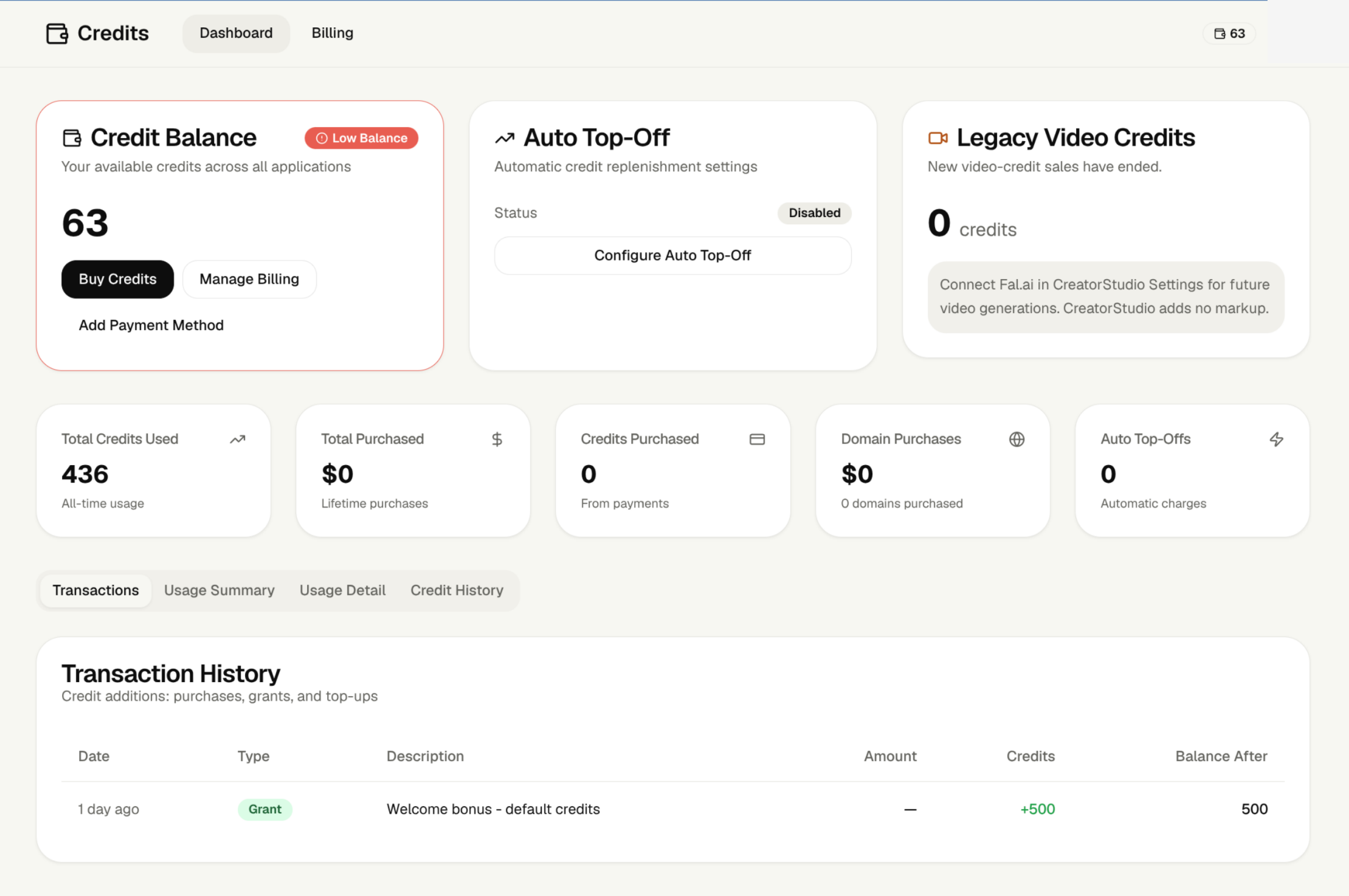Click the '0 domains purchased' text

click(x=902, y=503)
